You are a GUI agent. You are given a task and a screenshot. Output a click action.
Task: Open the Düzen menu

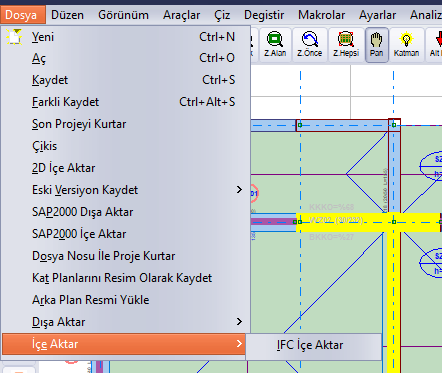click(67, 15)
